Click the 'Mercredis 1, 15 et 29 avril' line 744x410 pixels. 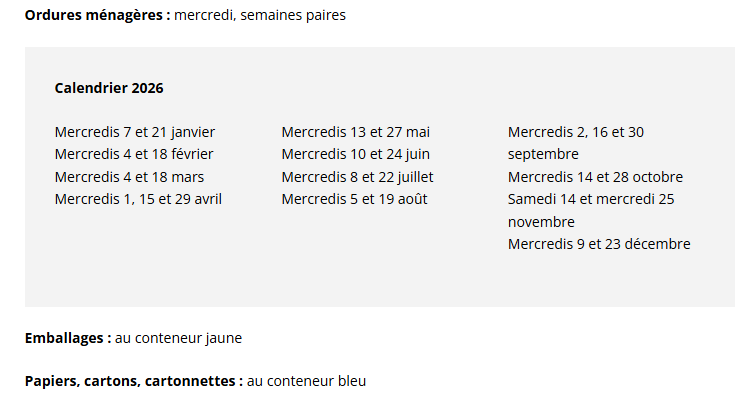138,199
